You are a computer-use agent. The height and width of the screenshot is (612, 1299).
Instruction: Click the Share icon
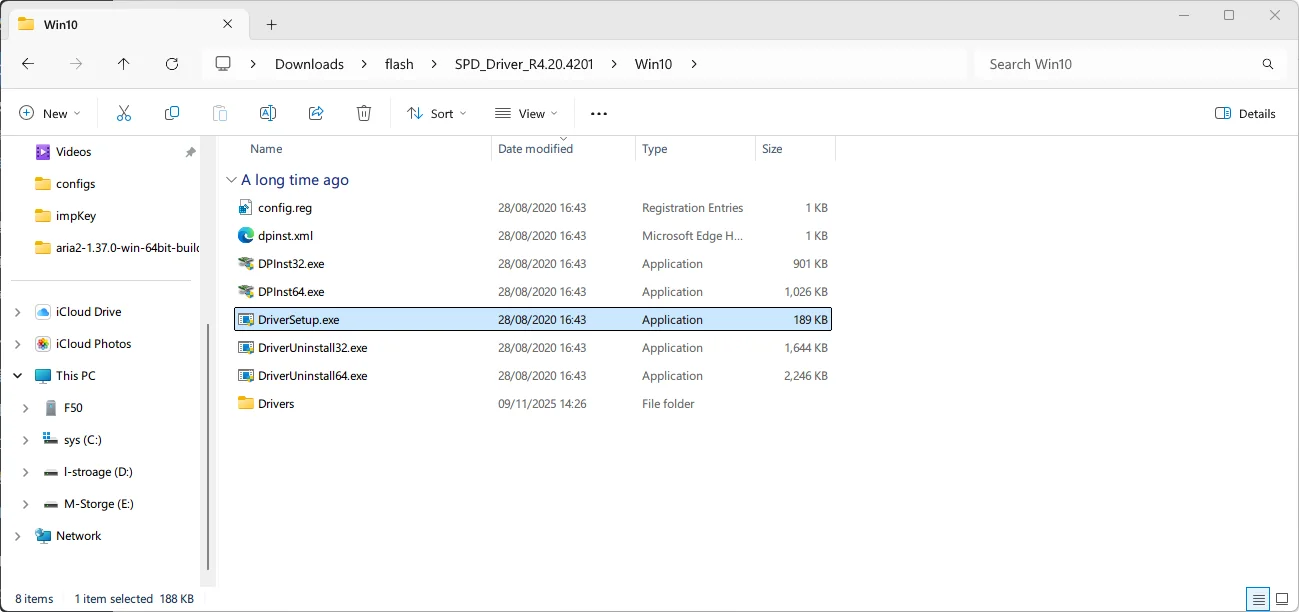coord(316,113)
